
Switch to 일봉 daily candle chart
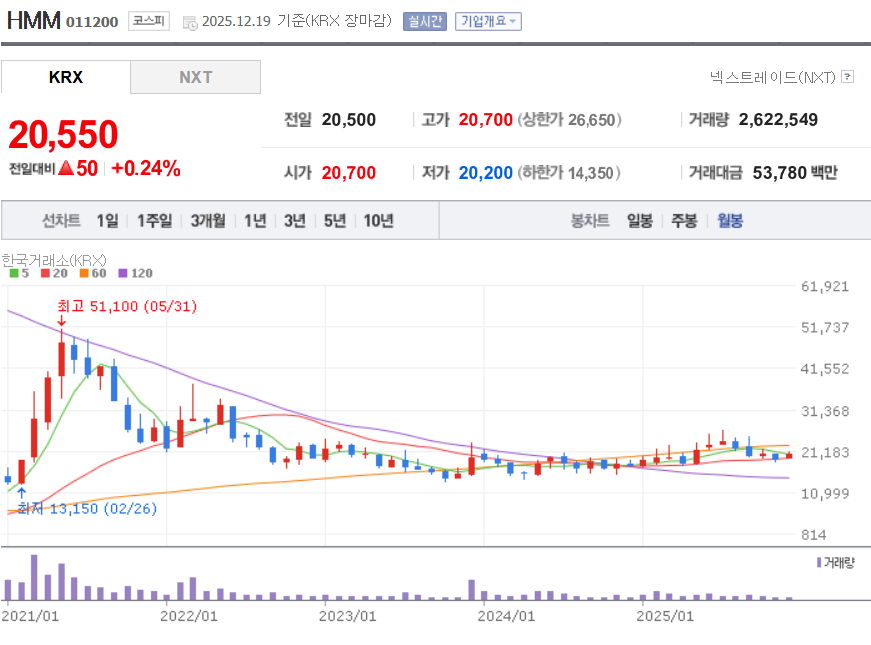coord(640,221)
